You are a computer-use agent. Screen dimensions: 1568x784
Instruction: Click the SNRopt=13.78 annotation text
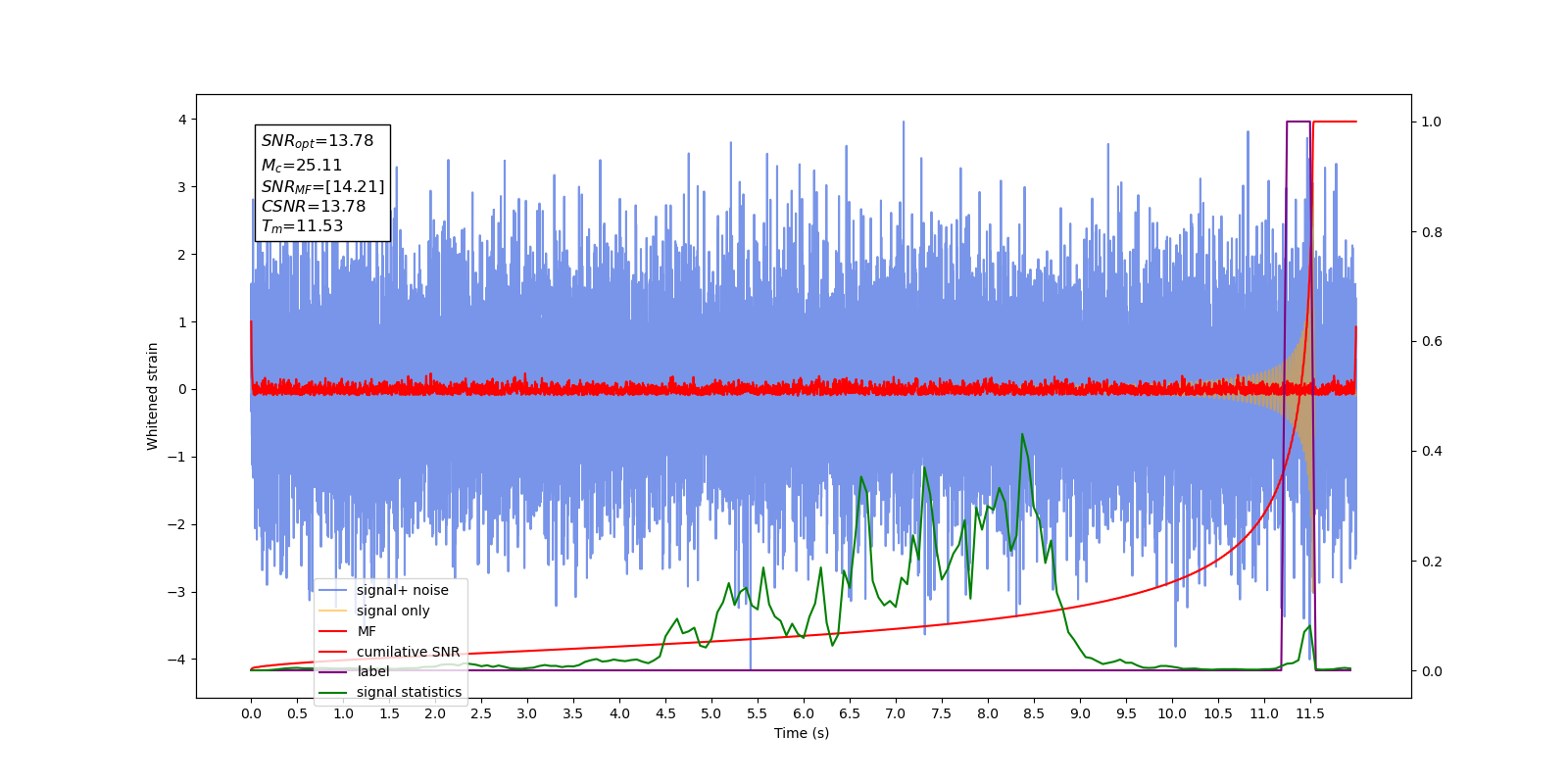click(x=318, y=141)
